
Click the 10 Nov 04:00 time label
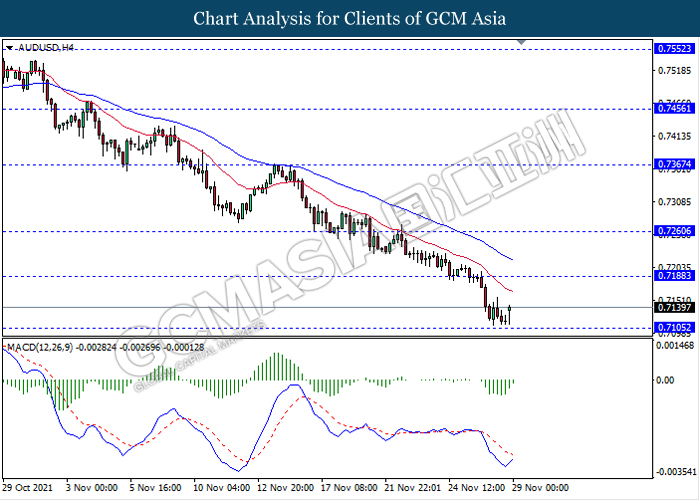221,487
